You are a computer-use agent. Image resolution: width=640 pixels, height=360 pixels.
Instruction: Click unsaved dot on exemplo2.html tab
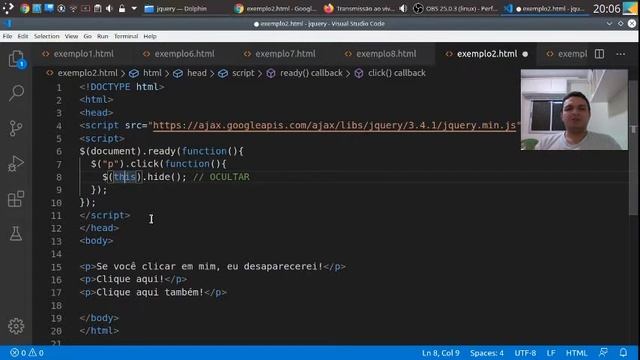coord(525,54)
